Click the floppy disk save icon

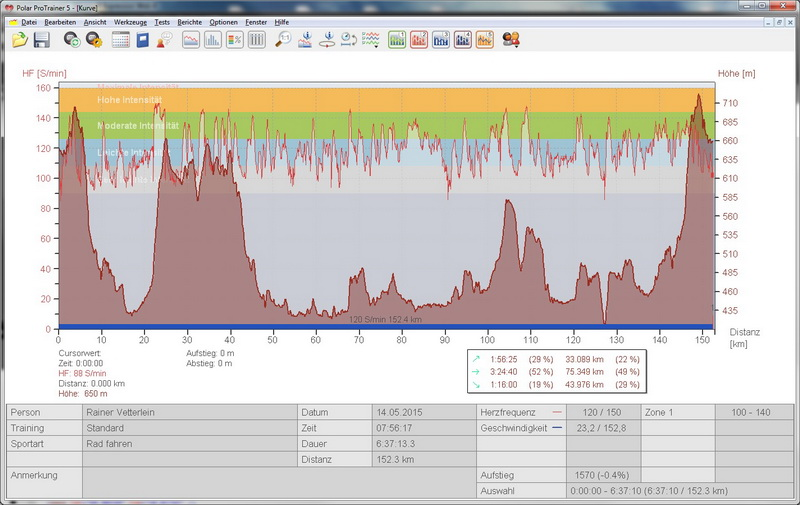pos(42,40)
